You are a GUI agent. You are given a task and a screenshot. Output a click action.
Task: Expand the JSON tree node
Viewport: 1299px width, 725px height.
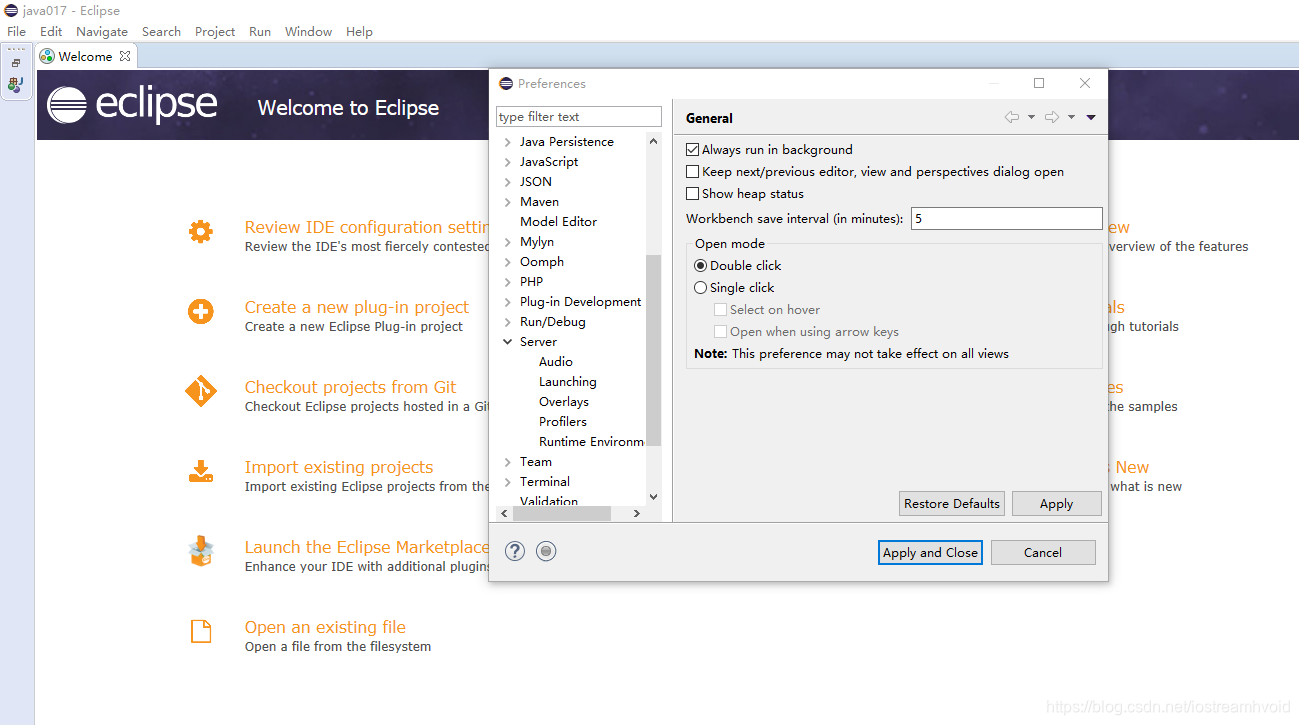tap(508, 182)
